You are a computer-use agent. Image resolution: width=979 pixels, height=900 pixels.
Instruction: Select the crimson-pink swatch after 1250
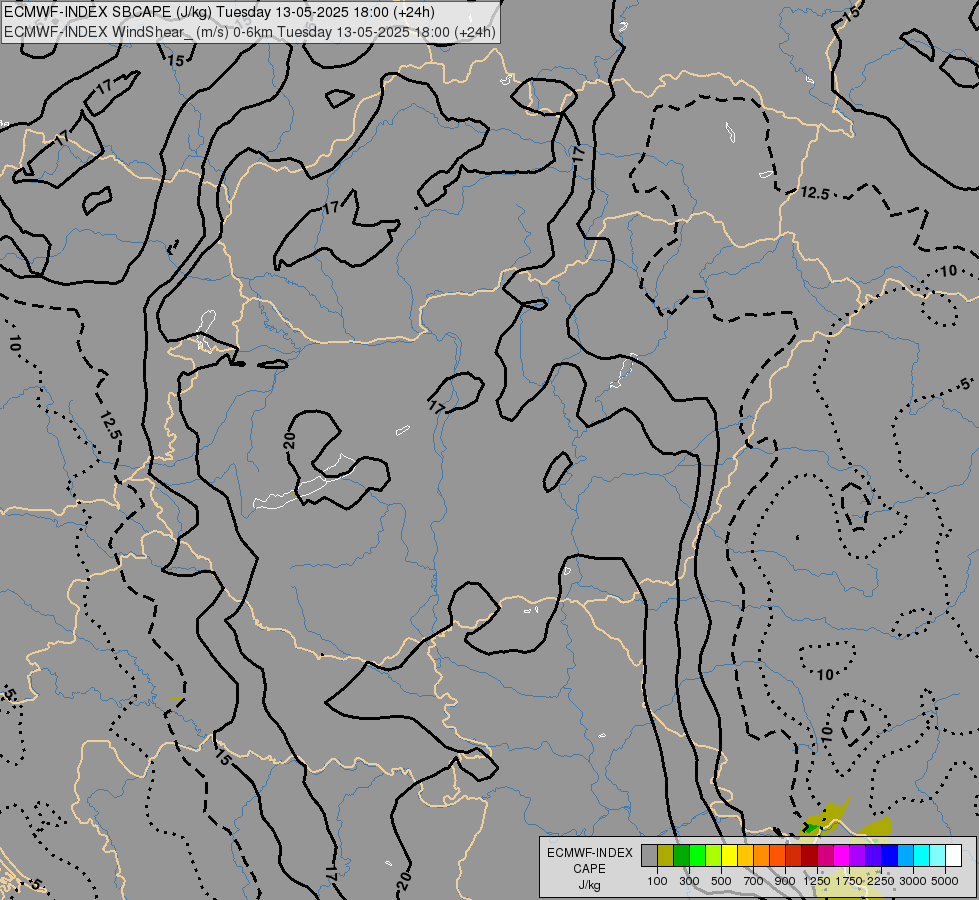coord(825,856)
